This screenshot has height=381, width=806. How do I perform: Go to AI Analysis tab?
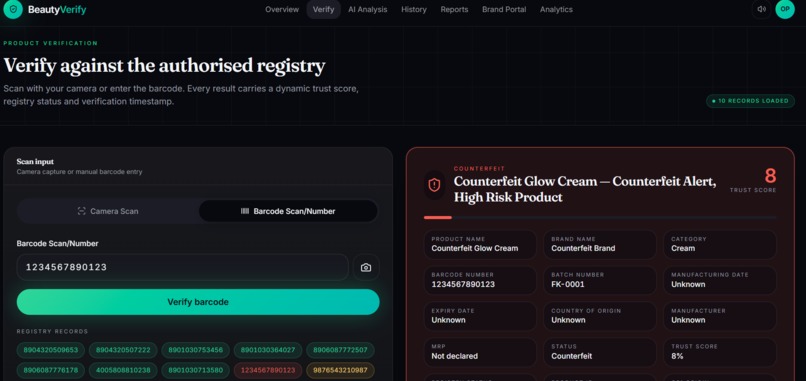point(368,10)
